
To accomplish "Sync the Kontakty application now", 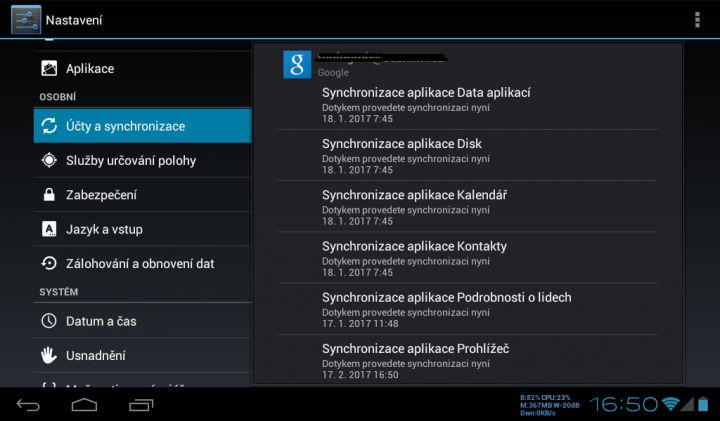I will (467, 258).
